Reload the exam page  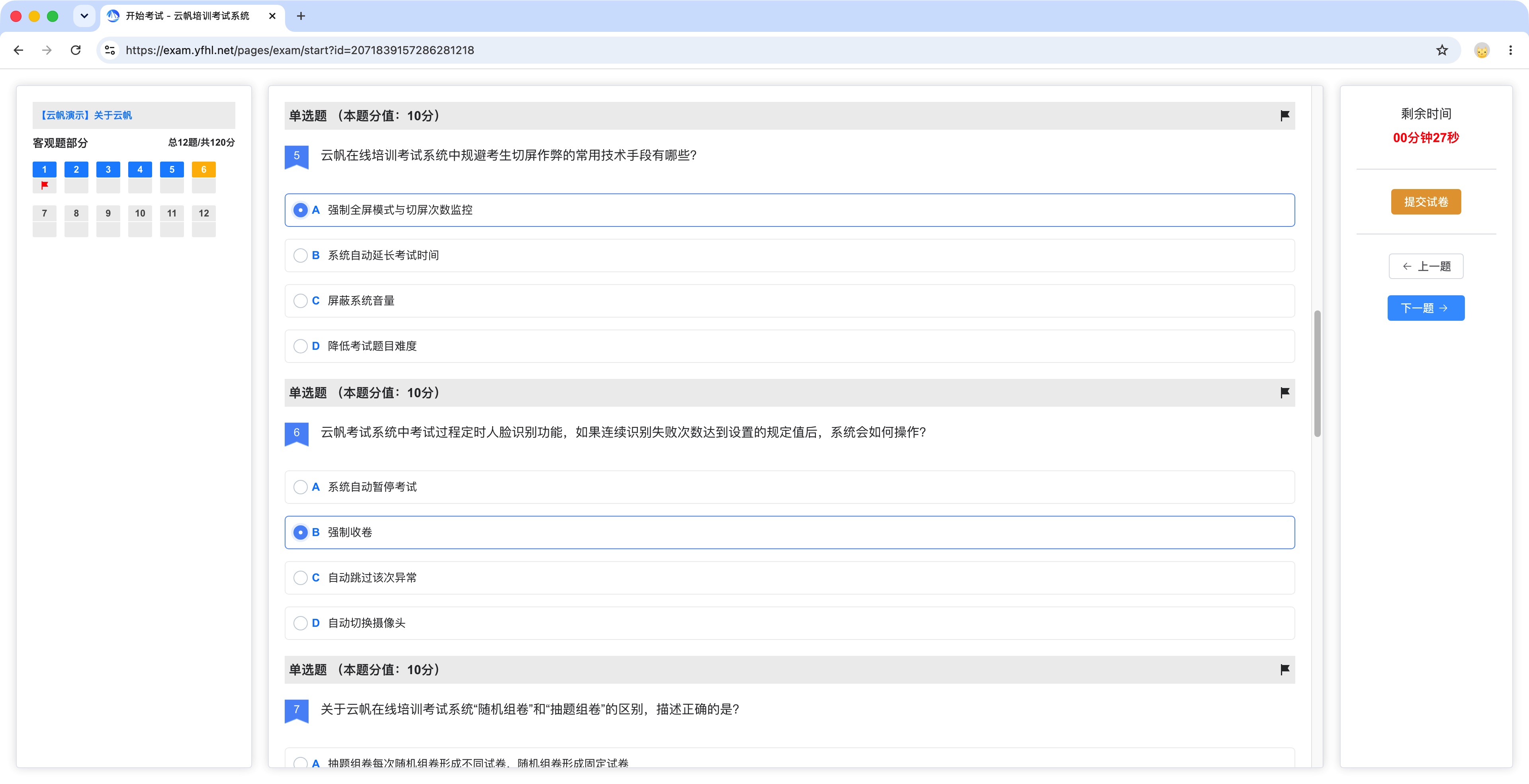[x=75, y=51]
